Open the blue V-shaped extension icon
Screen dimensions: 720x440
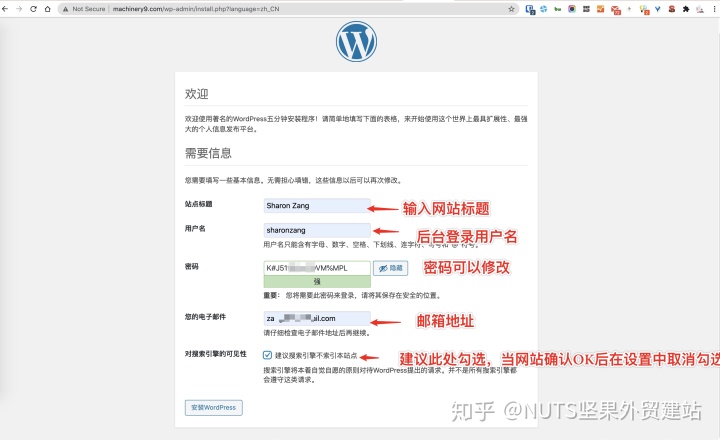point(658,9)
